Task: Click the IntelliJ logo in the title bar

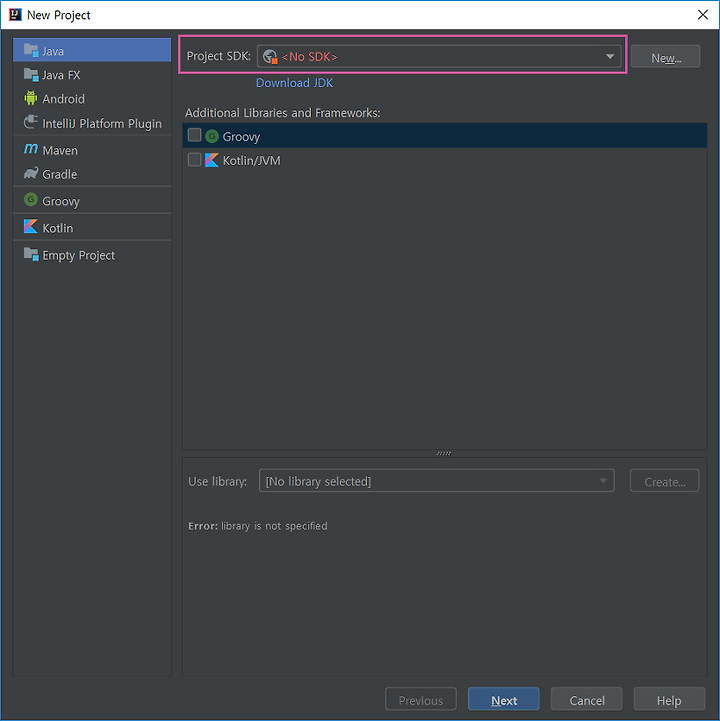Action: click(15, 15)
